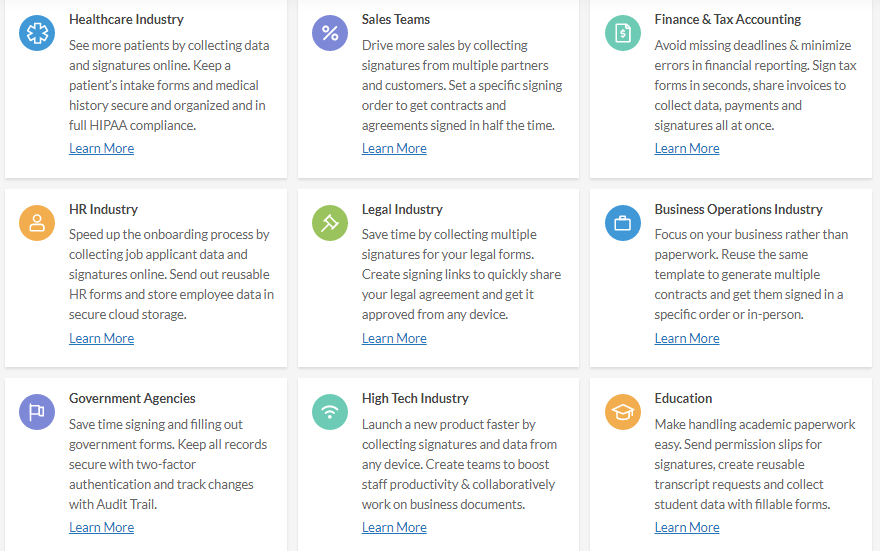
Task: Open the High Tech Industry Learn More link
Action: tap(394, 527)
